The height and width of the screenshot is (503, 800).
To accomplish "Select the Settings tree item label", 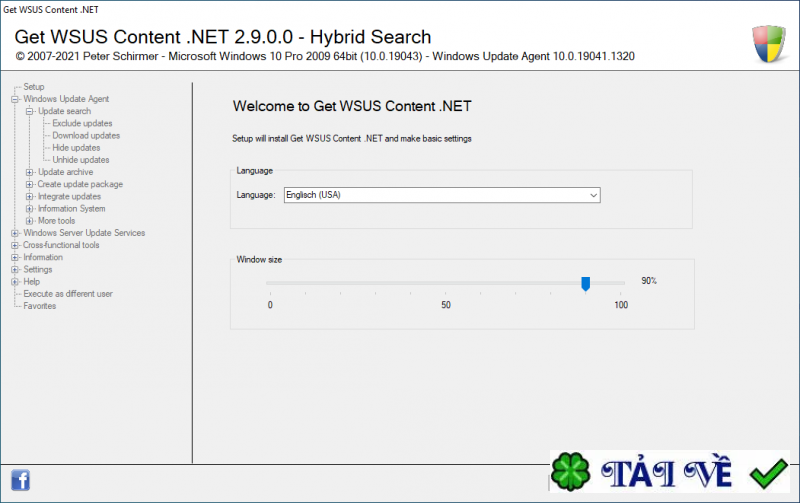I will [38, 269].
